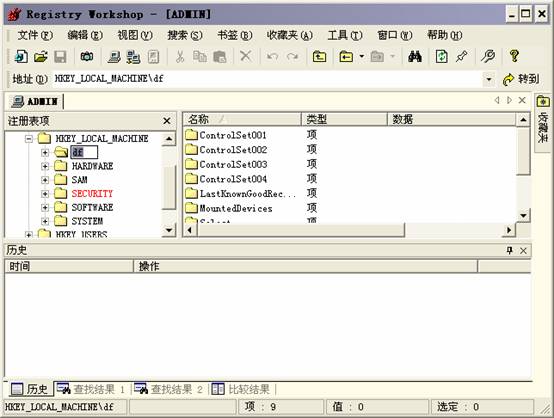Image resolution: width=554 pixels, height=418 pixels.
Task: Switch to the 查找结果 2 tab
Action: point(169,389)
